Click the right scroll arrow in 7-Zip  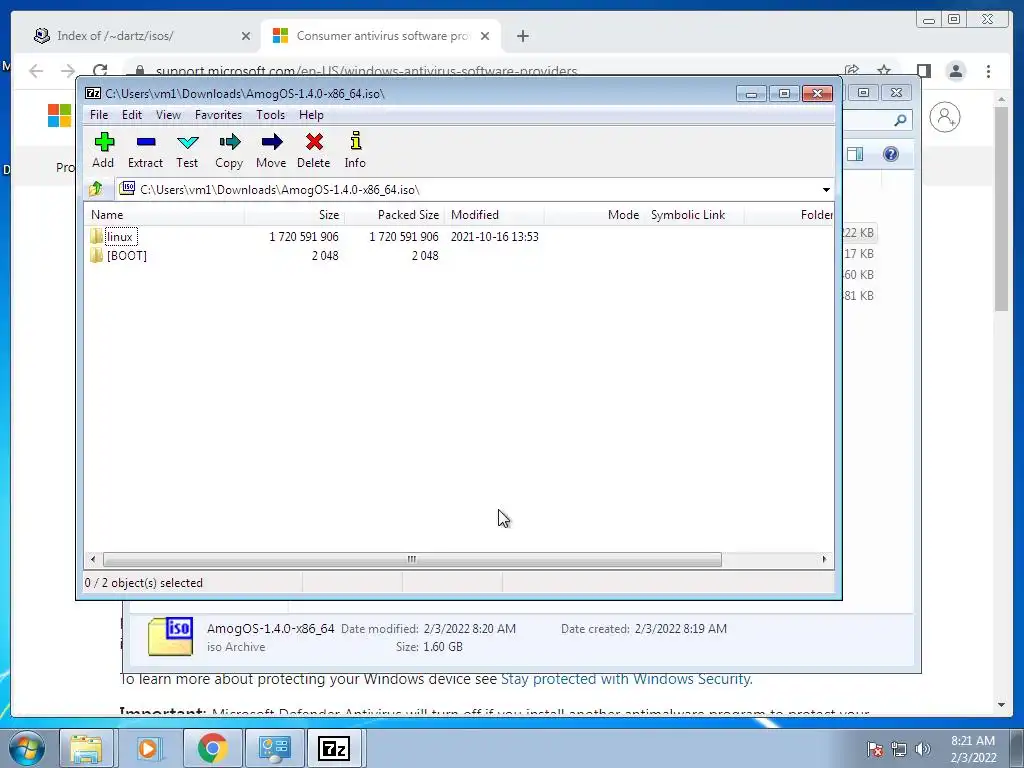pyautogui.click(x=824, y=560)
